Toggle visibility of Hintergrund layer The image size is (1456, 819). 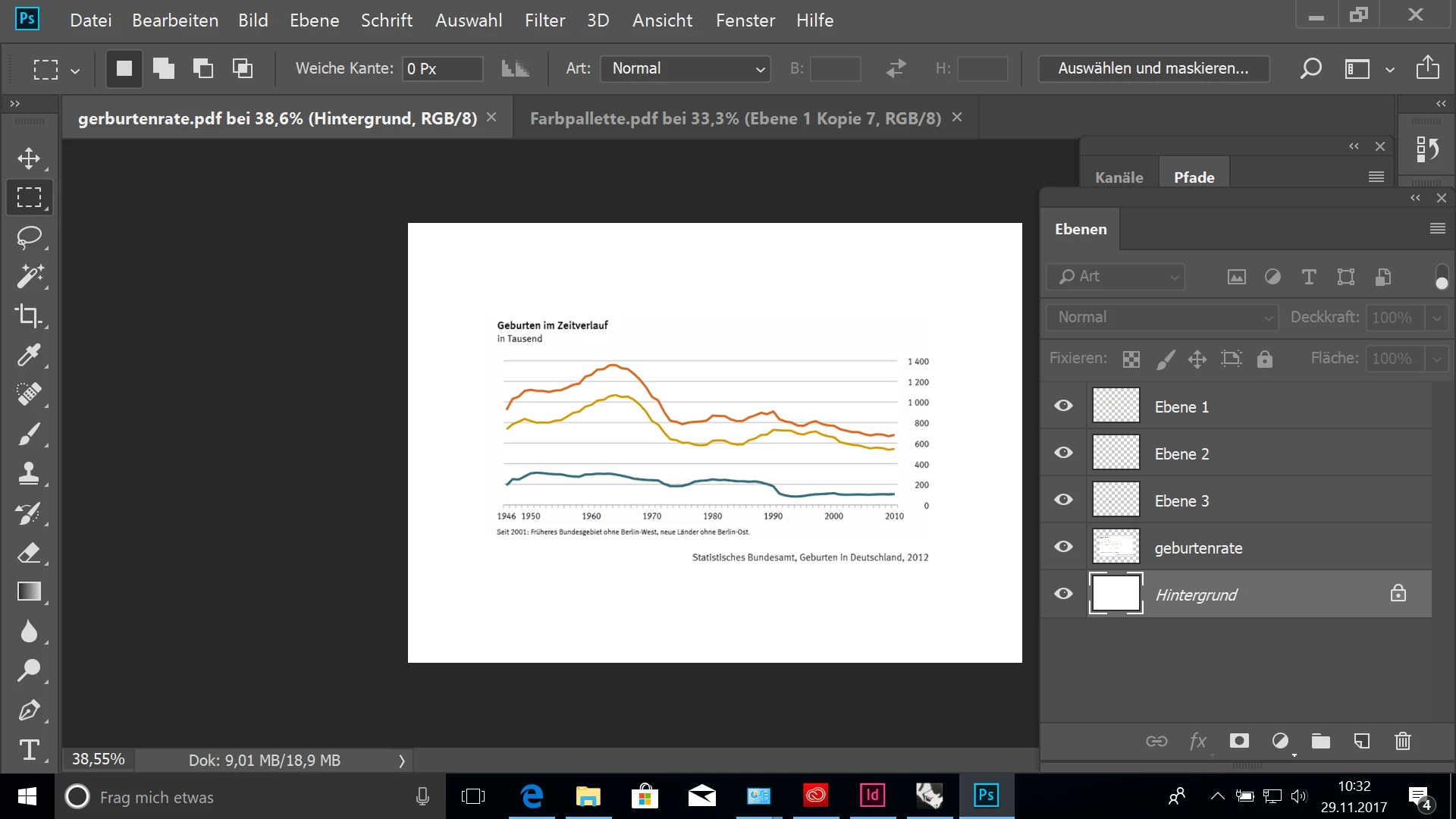pyautogui.click(x=1063, y=594)
